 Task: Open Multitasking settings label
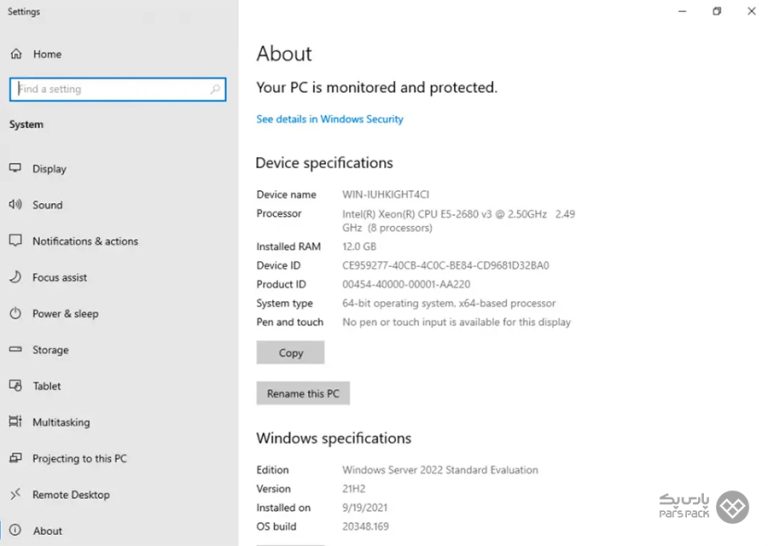pyautogui.click(x=61, y=423)
